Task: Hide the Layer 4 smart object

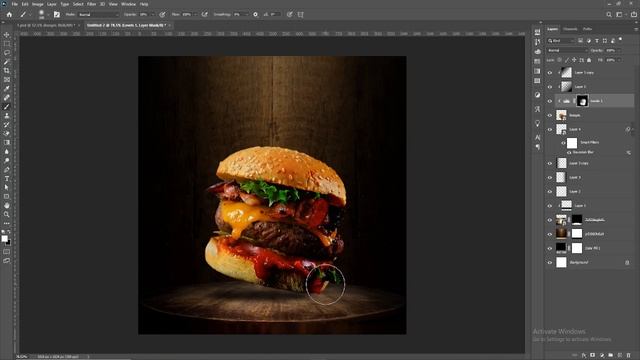Action: coord(550,129)
